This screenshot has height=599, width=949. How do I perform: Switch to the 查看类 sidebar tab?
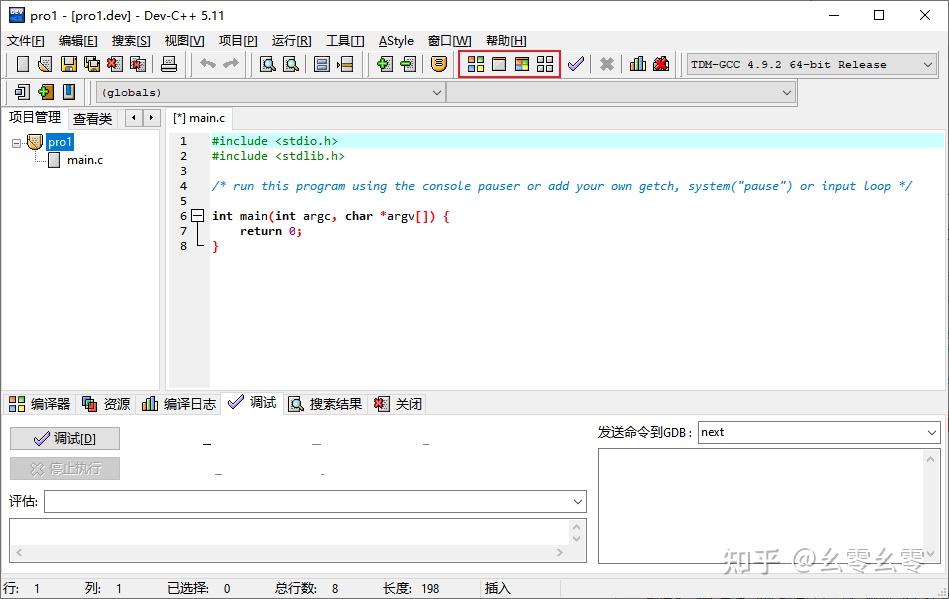coord(93,119)
